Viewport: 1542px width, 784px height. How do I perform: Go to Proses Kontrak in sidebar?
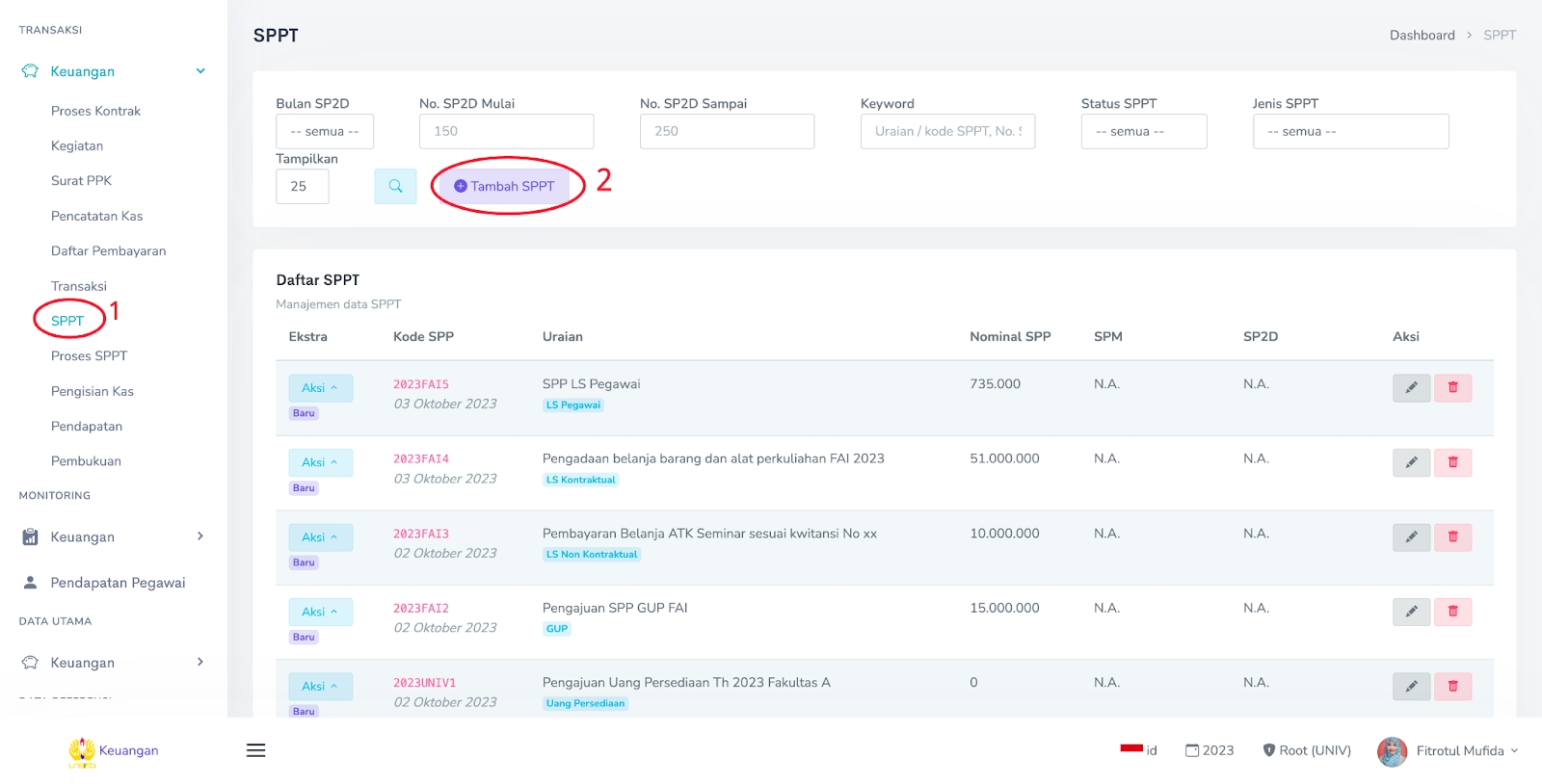pyautogui.click(x=95, y=111)
